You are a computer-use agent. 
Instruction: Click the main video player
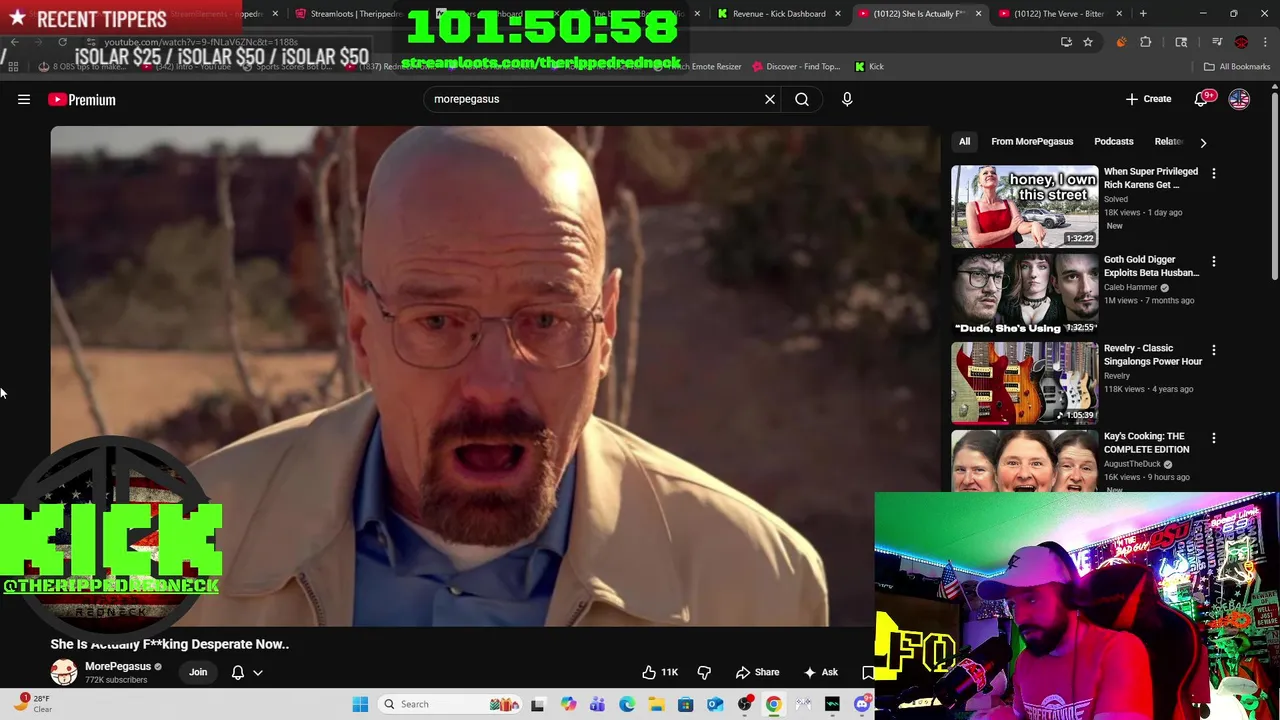tap(495, 376)
